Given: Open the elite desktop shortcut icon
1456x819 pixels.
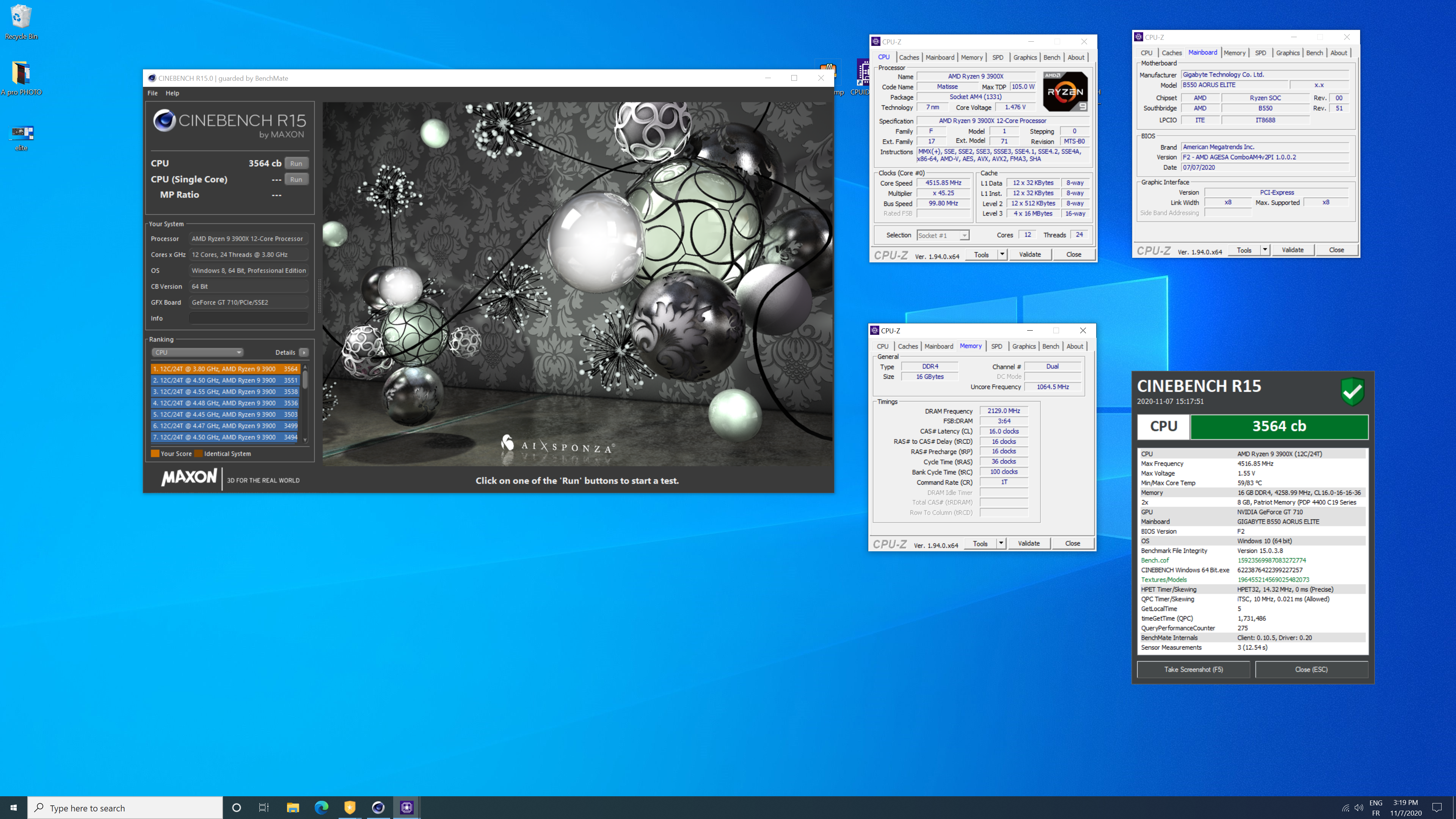Looking at the screenshot, I should (x=21, y=138).
